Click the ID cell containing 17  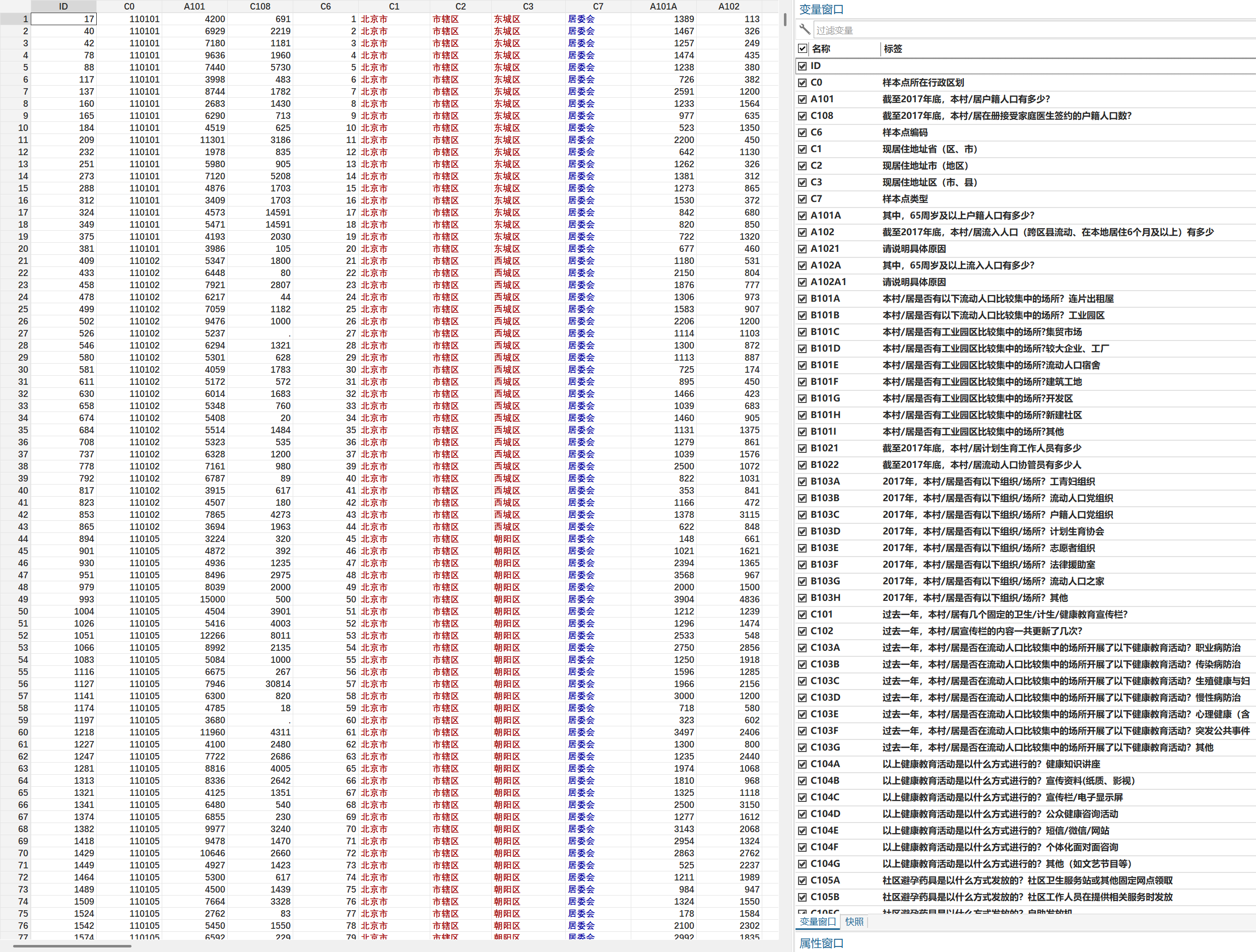[63, 19]
